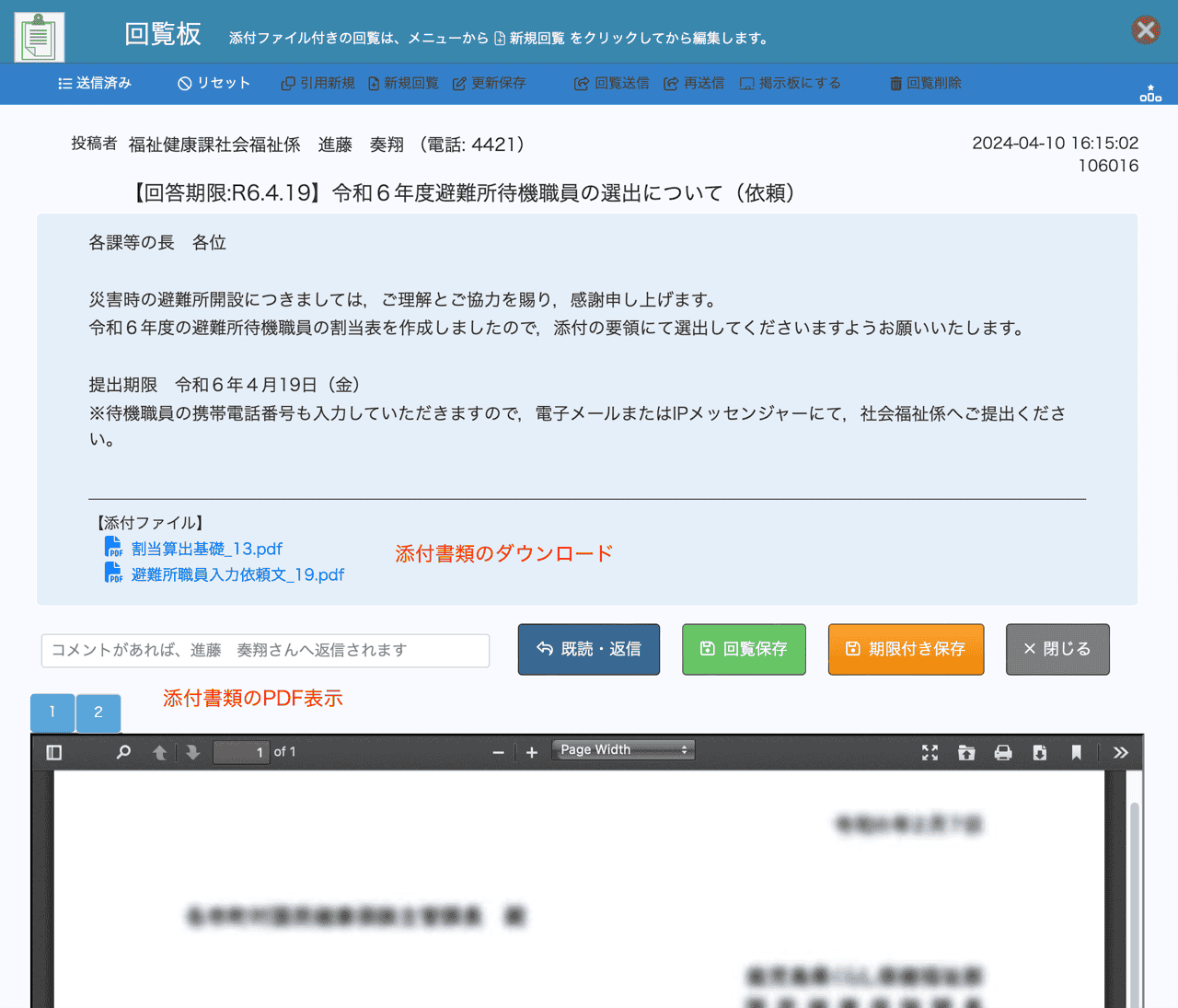The height and width of the screenshot is (1008, 1178).
Task: Click the PDF open file icon
Action: click(x=966, y=753)
